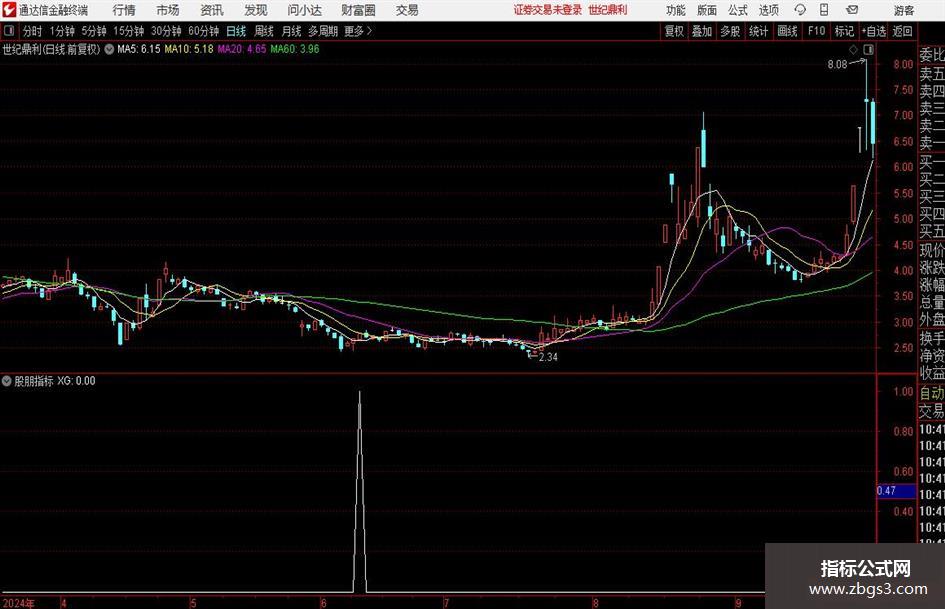Viewport: 945px width, 609px height.
Task: Click the 多股 multi-stock button
Action: [730, 31]
